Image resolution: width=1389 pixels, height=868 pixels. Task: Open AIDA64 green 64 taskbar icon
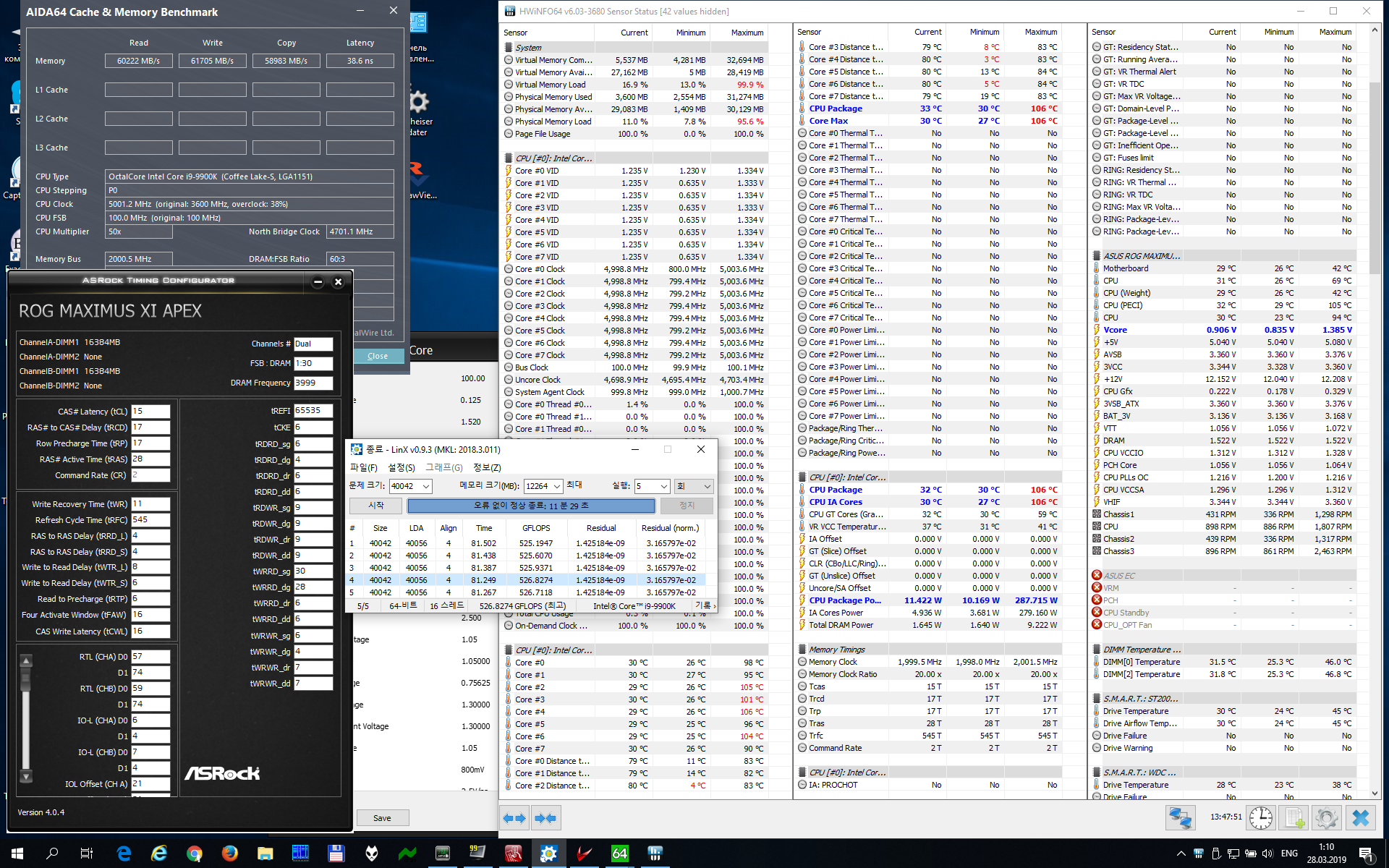coord(619,854)
